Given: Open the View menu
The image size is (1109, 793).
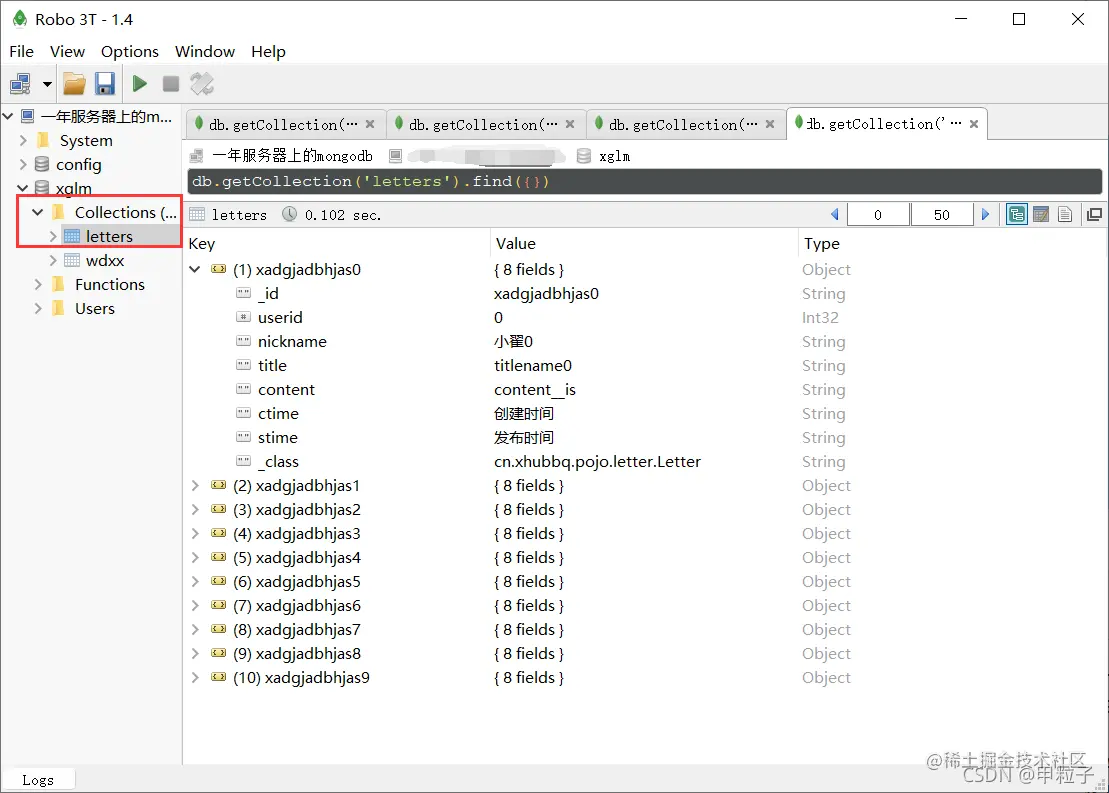Looking at the screenshot, I should click(x=67, y=52).
